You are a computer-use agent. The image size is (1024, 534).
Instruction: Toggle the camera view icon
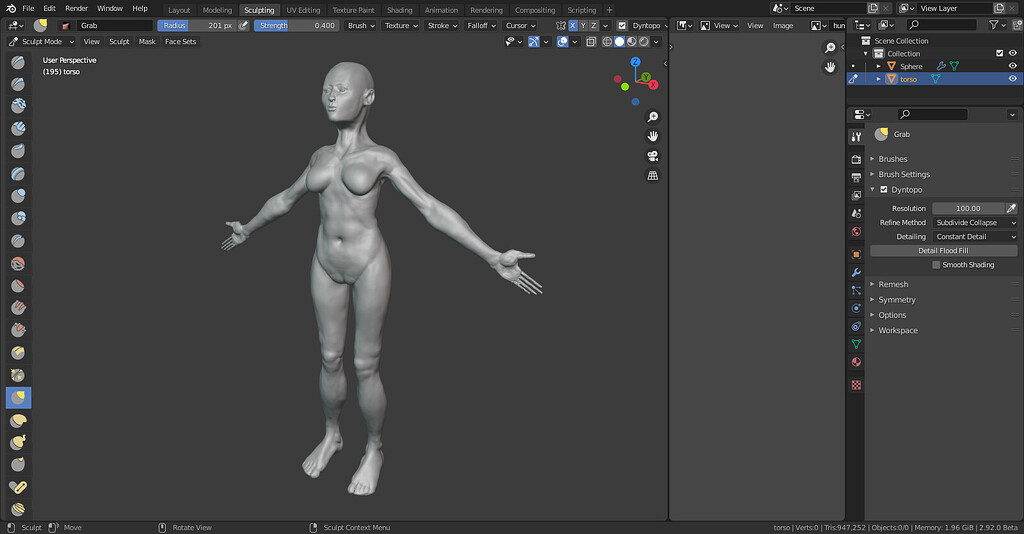point(652,156)
